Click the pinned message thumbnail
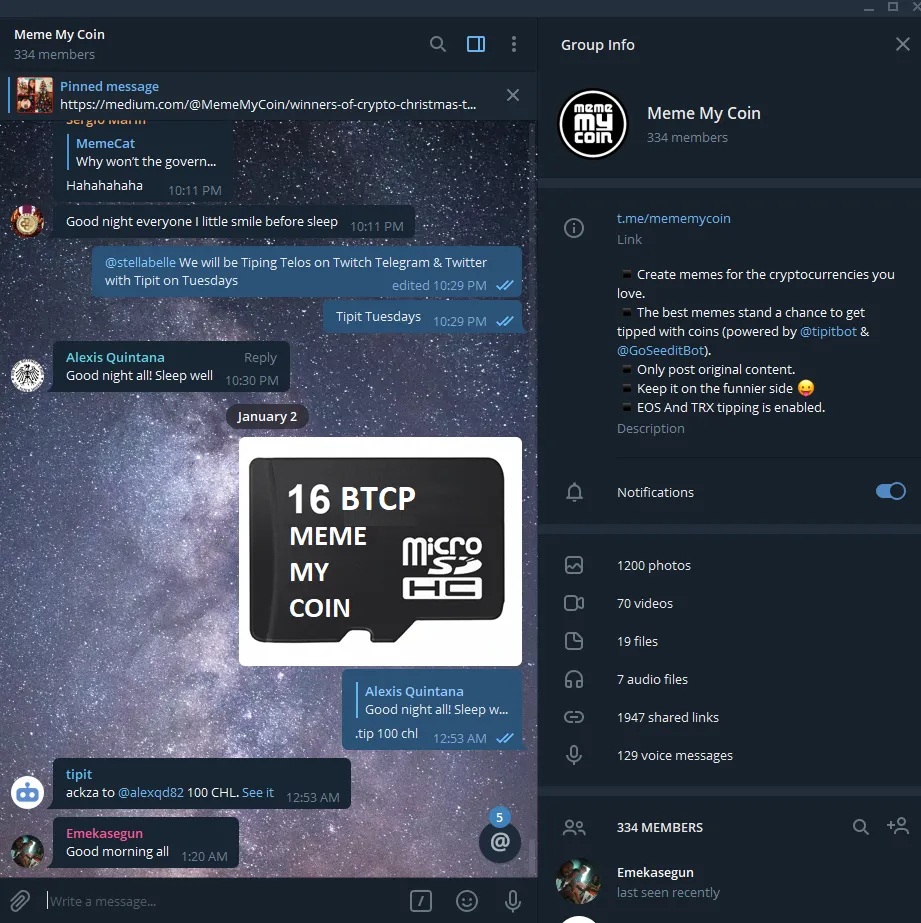The height and width of the screenshot is (923, 921). tap(35, 95)
